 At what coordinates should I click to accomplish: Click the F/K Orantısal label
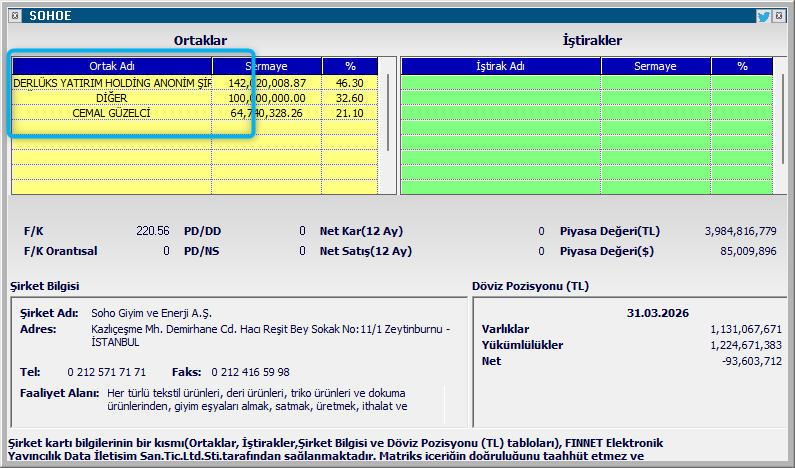60,251
